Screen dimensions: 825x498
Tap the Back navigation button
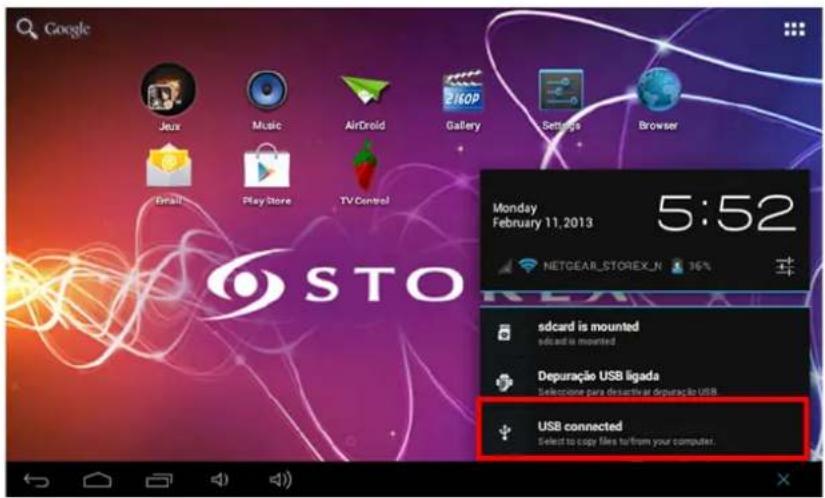36,480
